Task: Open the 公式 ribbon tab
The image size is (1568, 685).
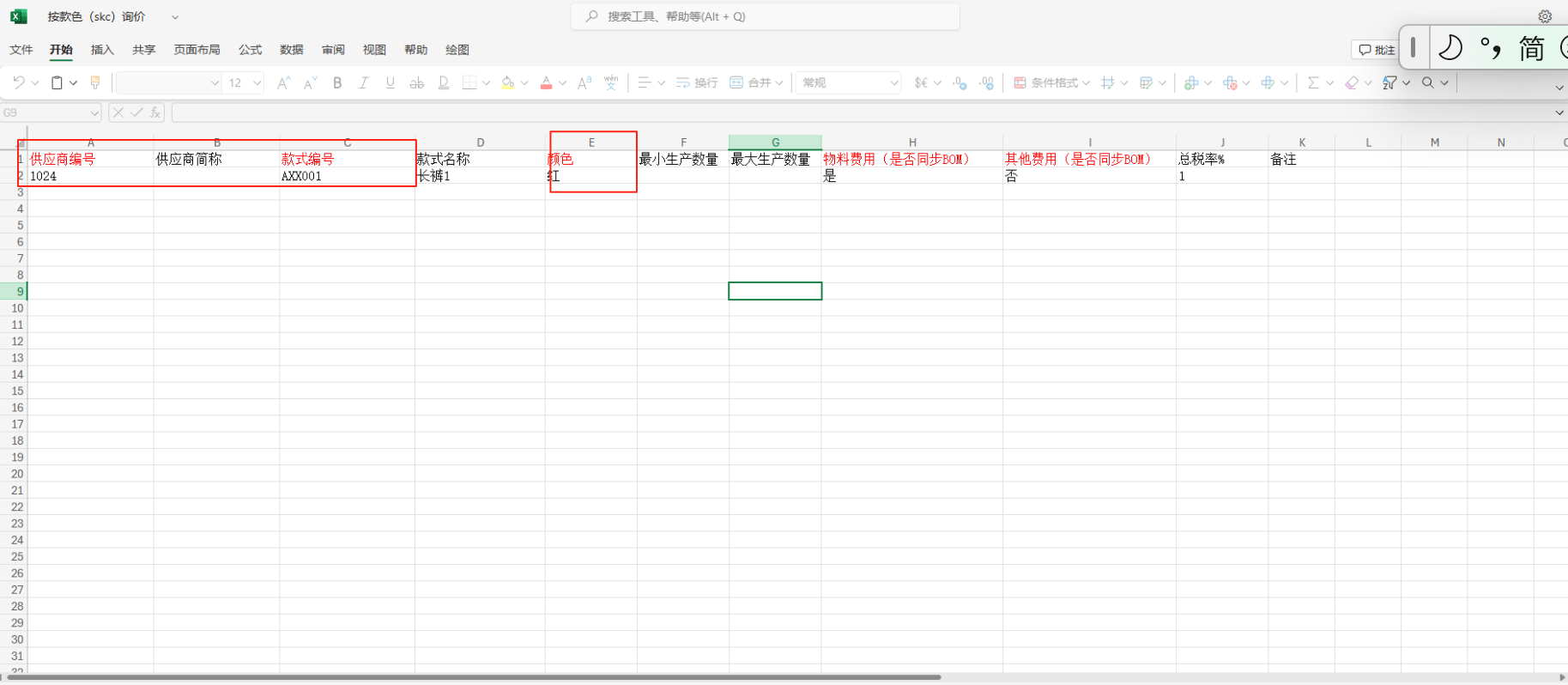Action: pos(250,50)
